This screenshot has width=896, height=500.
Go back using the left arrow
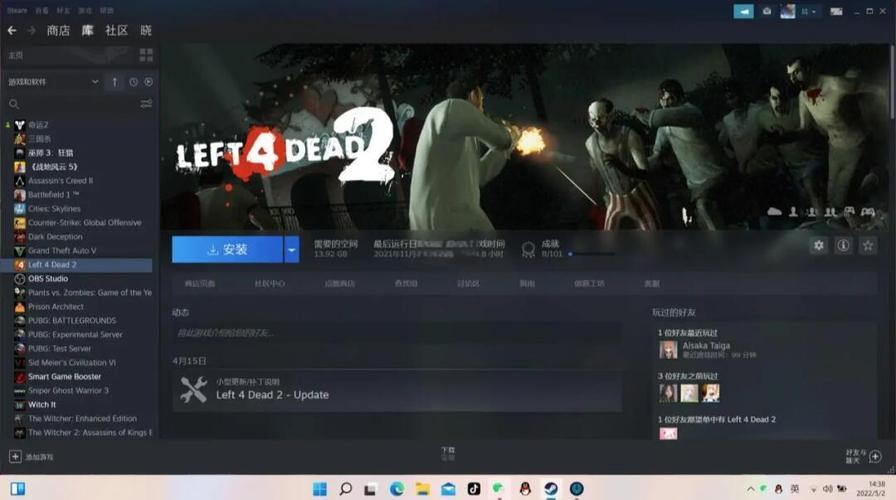click(x=12, y=31)
